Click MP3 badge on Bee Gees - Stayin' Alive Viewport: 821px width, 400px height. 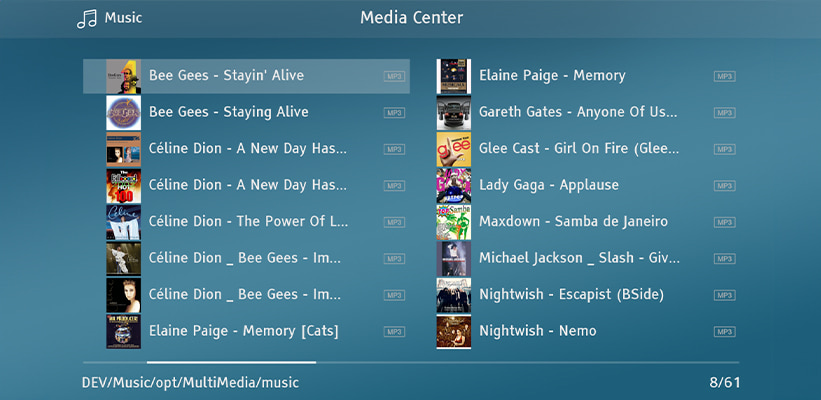pyautogui.click(x=394, y=76)
